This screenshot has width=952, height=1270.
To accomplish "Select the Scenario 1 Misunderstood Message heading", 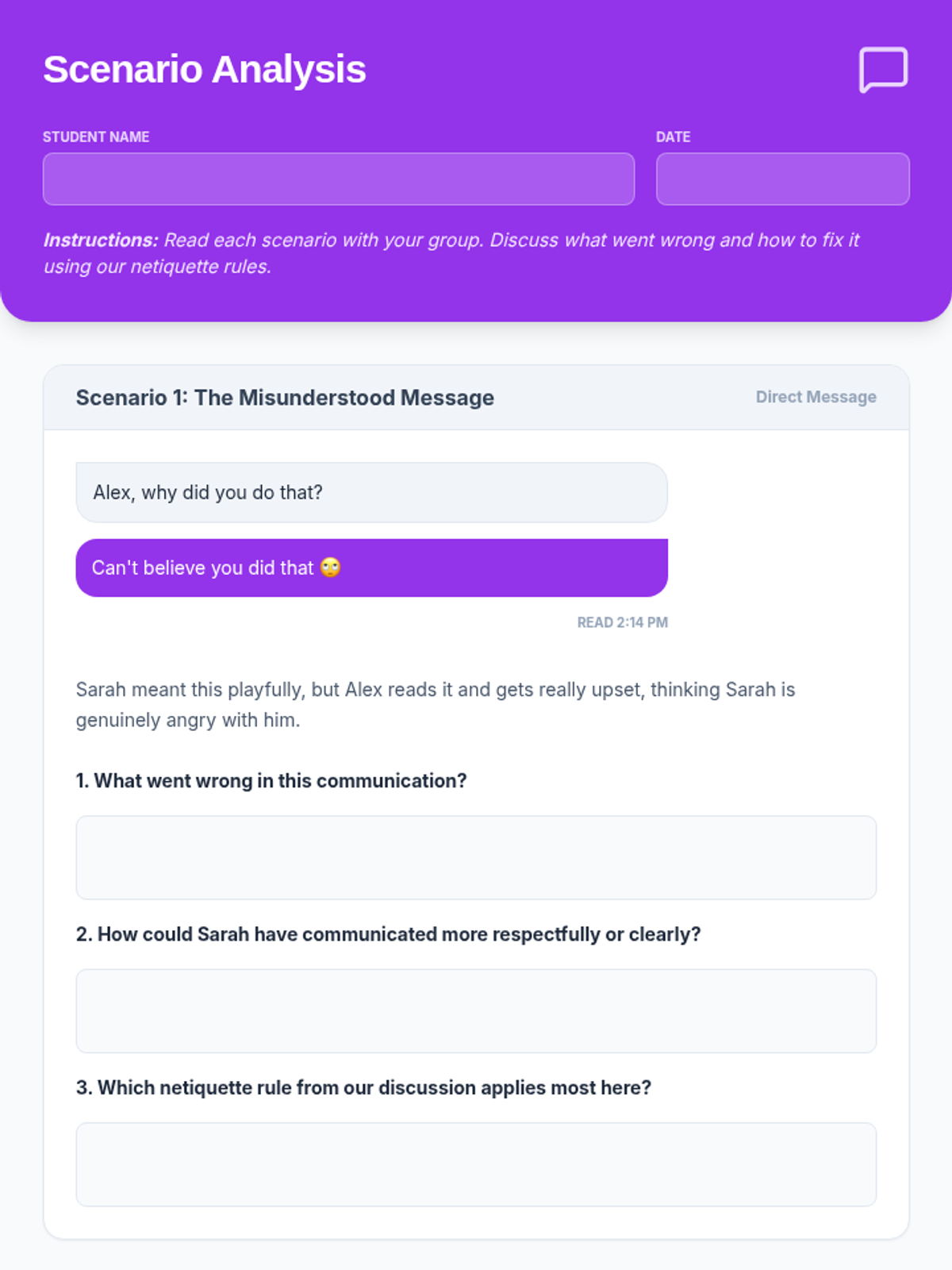I will (285, 398).
